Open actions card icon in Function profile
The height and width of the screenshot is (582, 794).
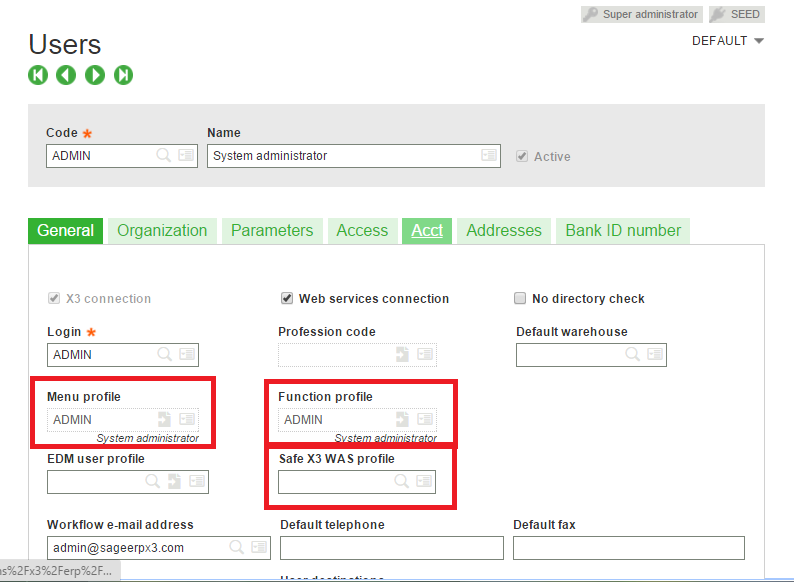[x=425, y=419]
